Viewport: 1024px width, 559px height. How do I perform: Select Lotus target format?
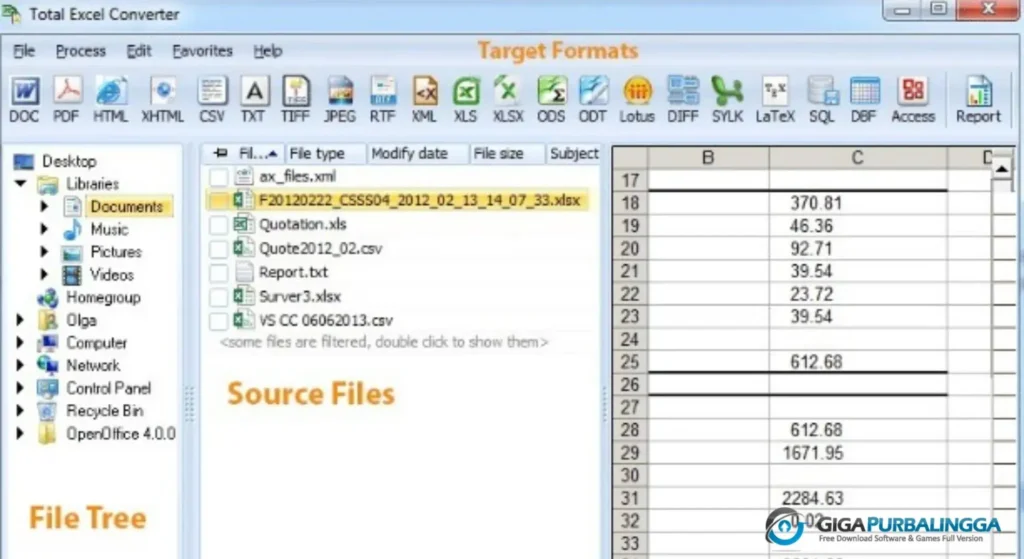[x=637, y=99]
